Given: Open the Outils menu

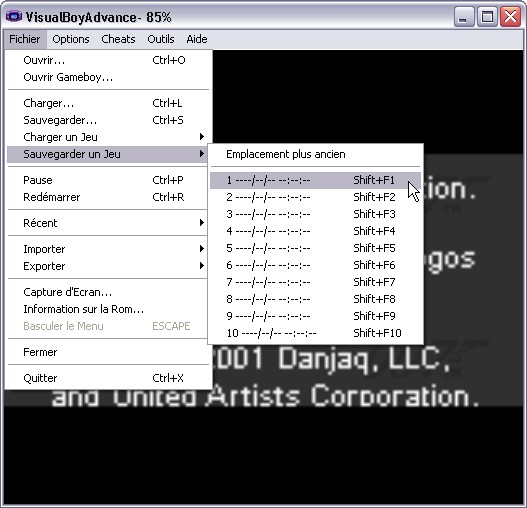Looking at the screenshot, I should pos(161,39).
